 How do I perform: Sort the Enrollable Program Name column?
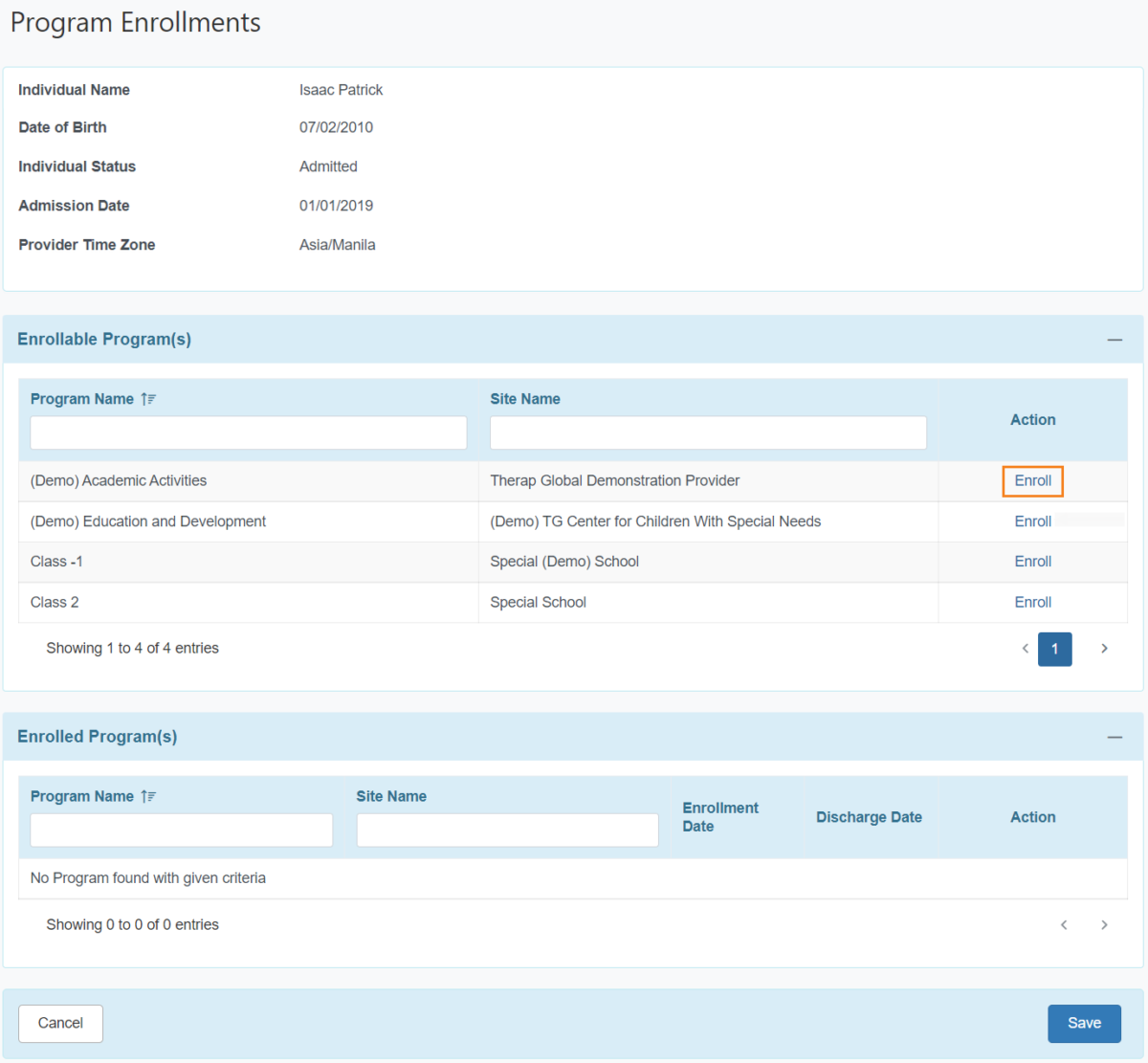point(148,399)
